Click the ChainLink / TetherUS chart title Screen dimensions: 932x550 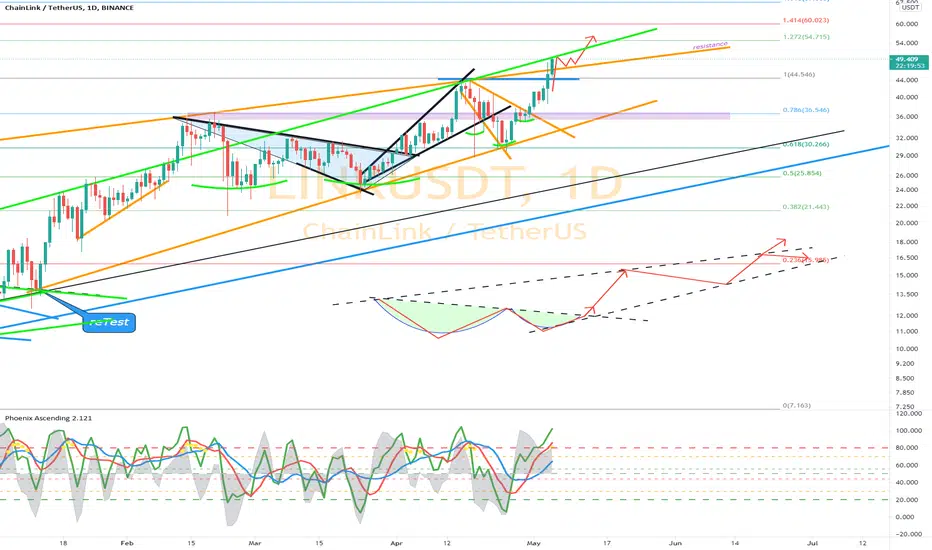(69, 8)
